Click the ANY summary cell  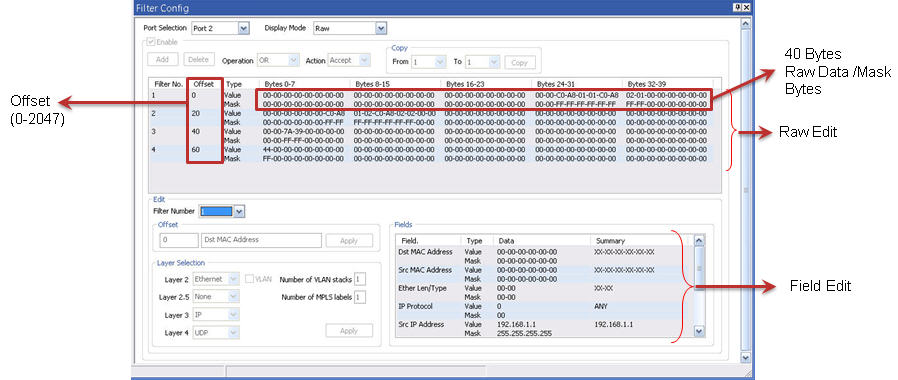click(601, 306)
